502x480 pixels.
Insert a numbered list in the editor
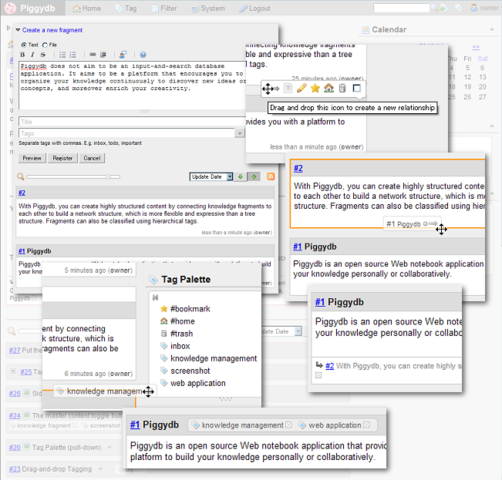[x=73, y=55]
